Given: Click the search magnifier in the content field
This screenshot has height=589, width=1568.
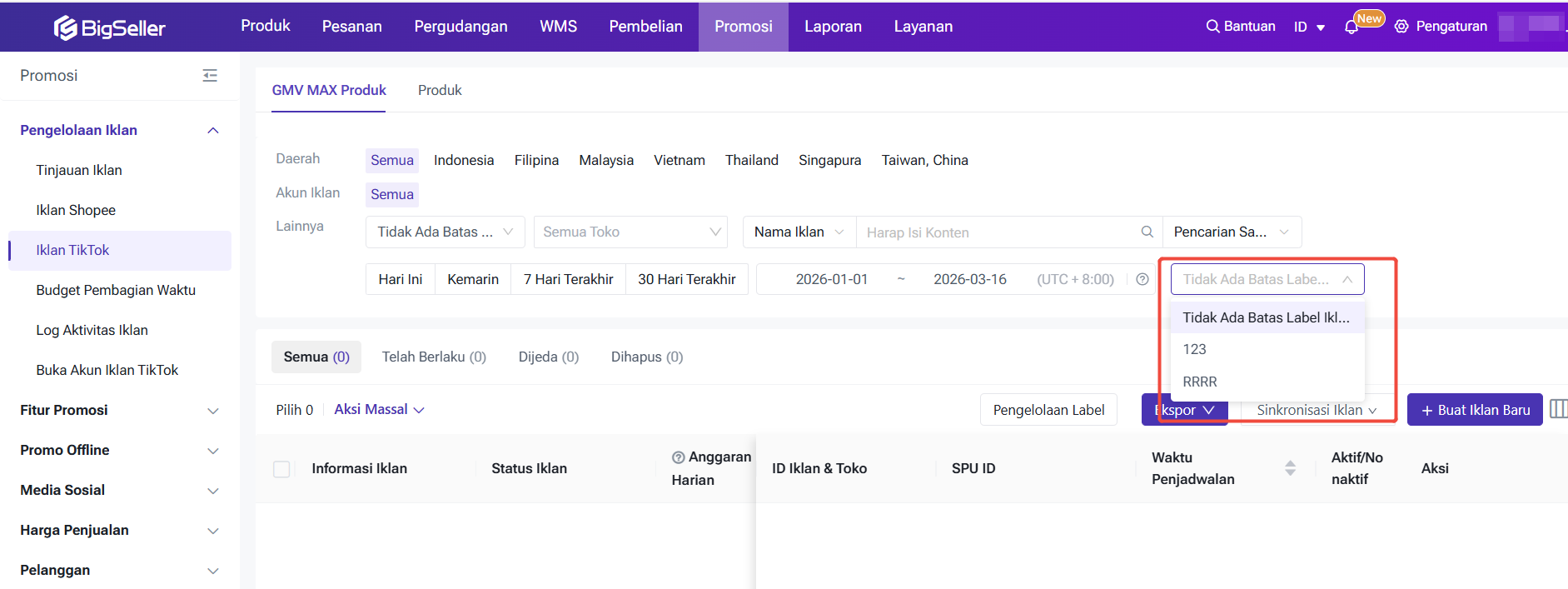Looking at the screenshot, I should [x=1147, y=232].
